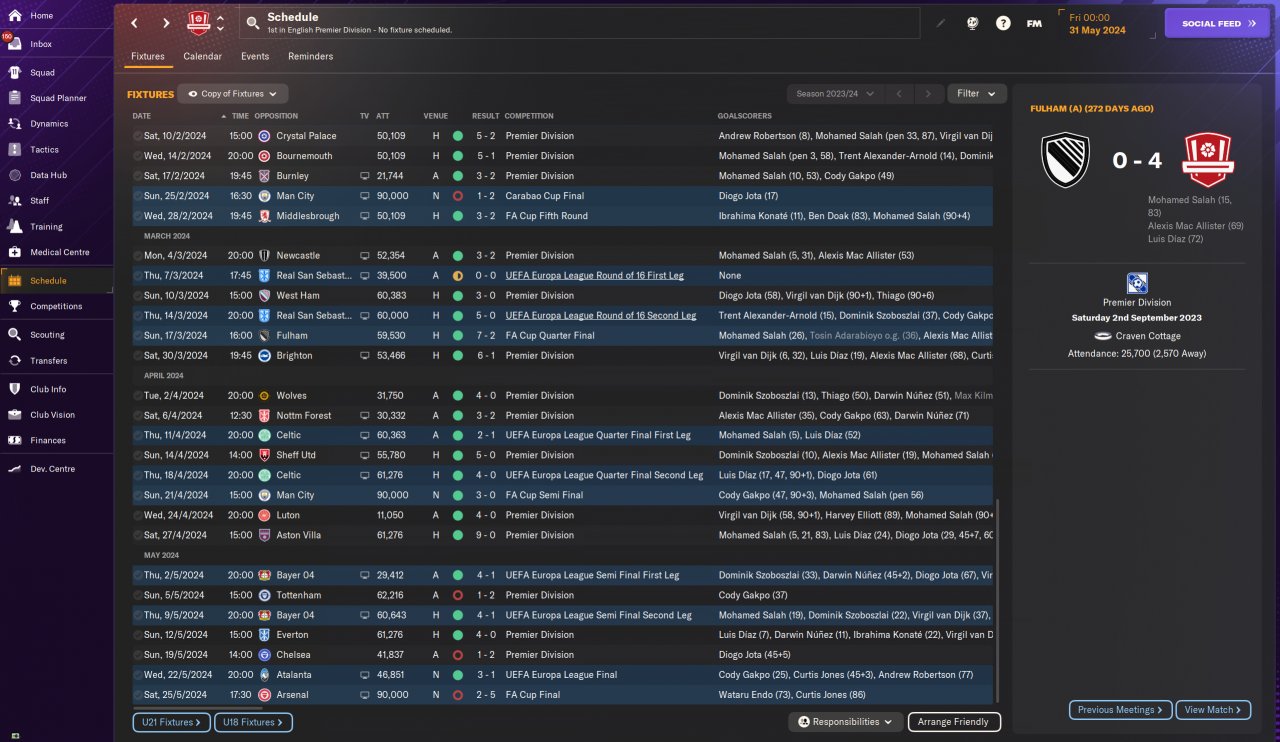Toggle the checkmark for the Wolves fixture

tap(138, 396)
